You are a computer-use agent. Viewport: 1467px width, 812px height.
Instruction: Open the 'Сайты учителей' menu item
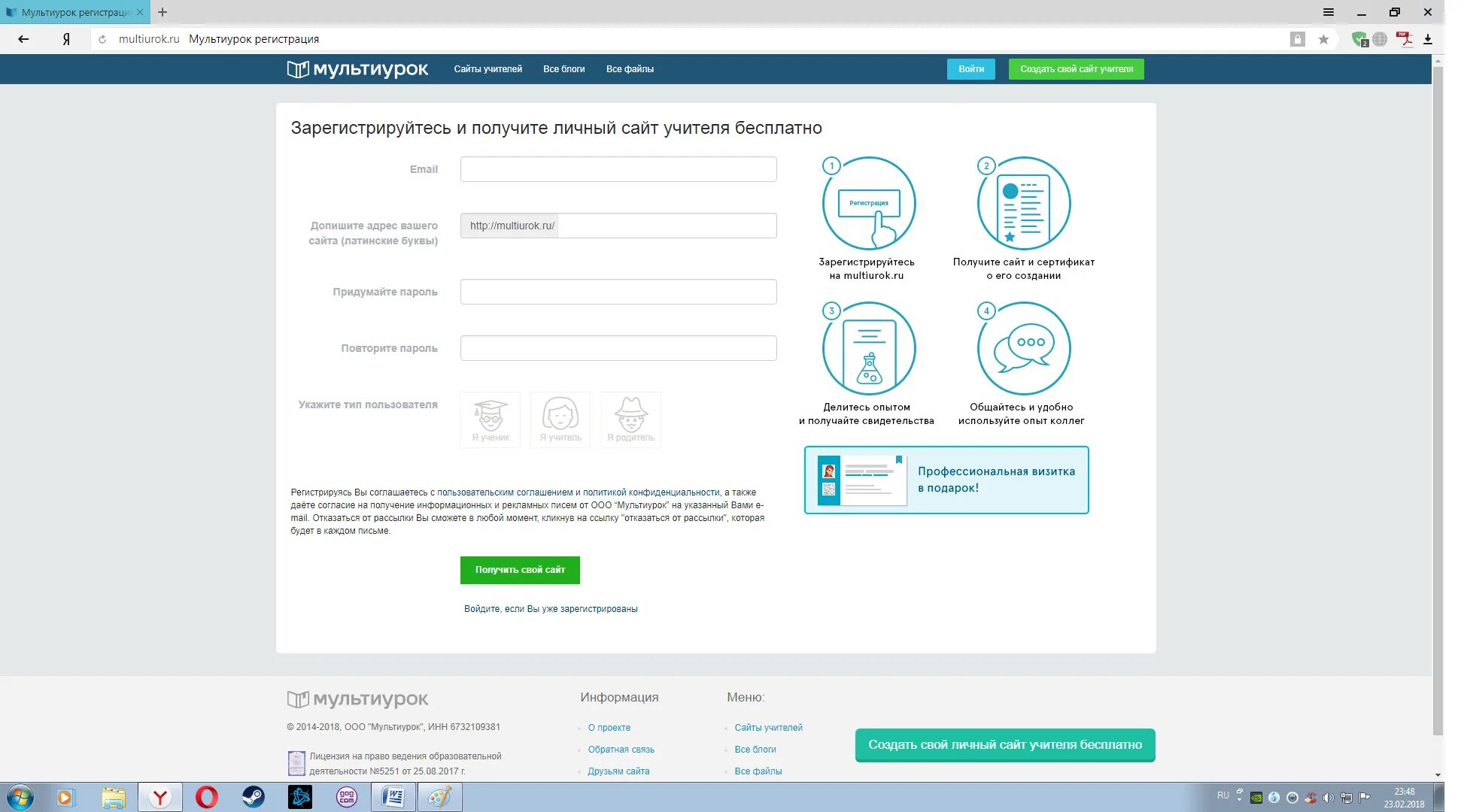pyautogui.click(x=487, y=69)
